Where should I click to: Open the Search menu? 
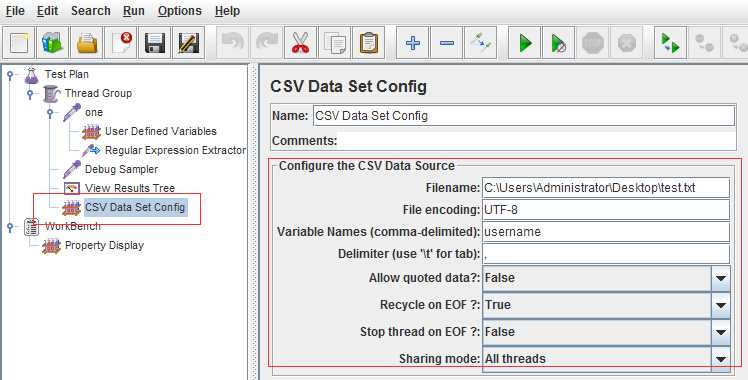tap(91, 10)
